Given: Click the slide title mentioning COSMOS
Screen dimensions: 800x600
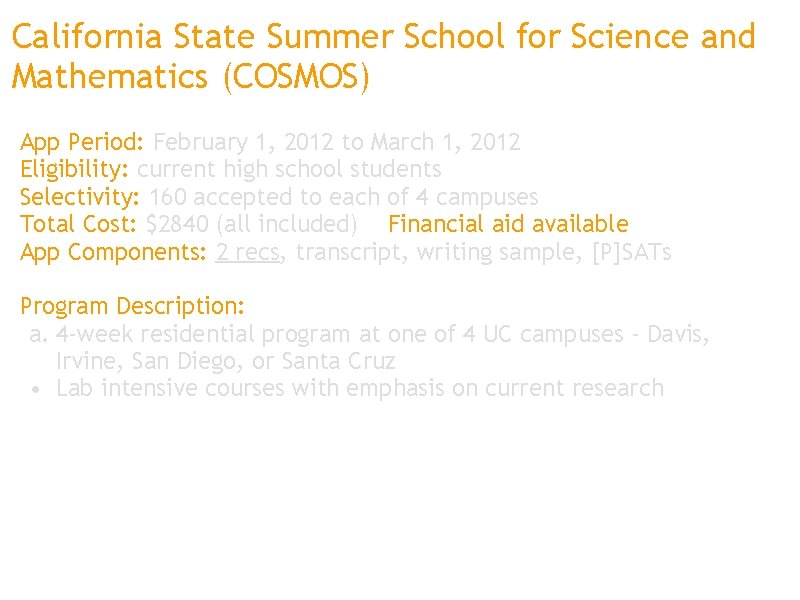Looking at the screenshot, I should (x=383, y=56).
